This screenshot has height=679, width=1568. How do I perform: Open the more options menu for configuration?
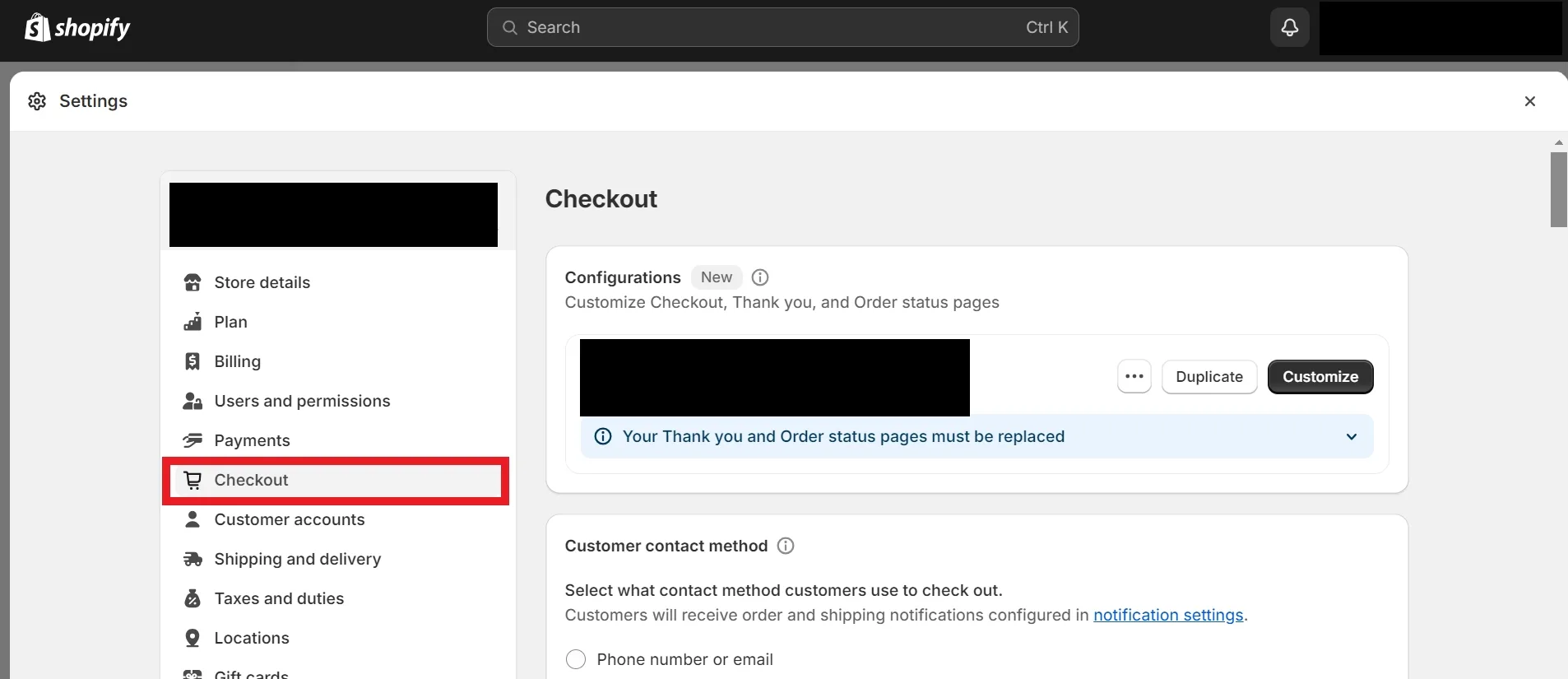tap(1134, 376)
